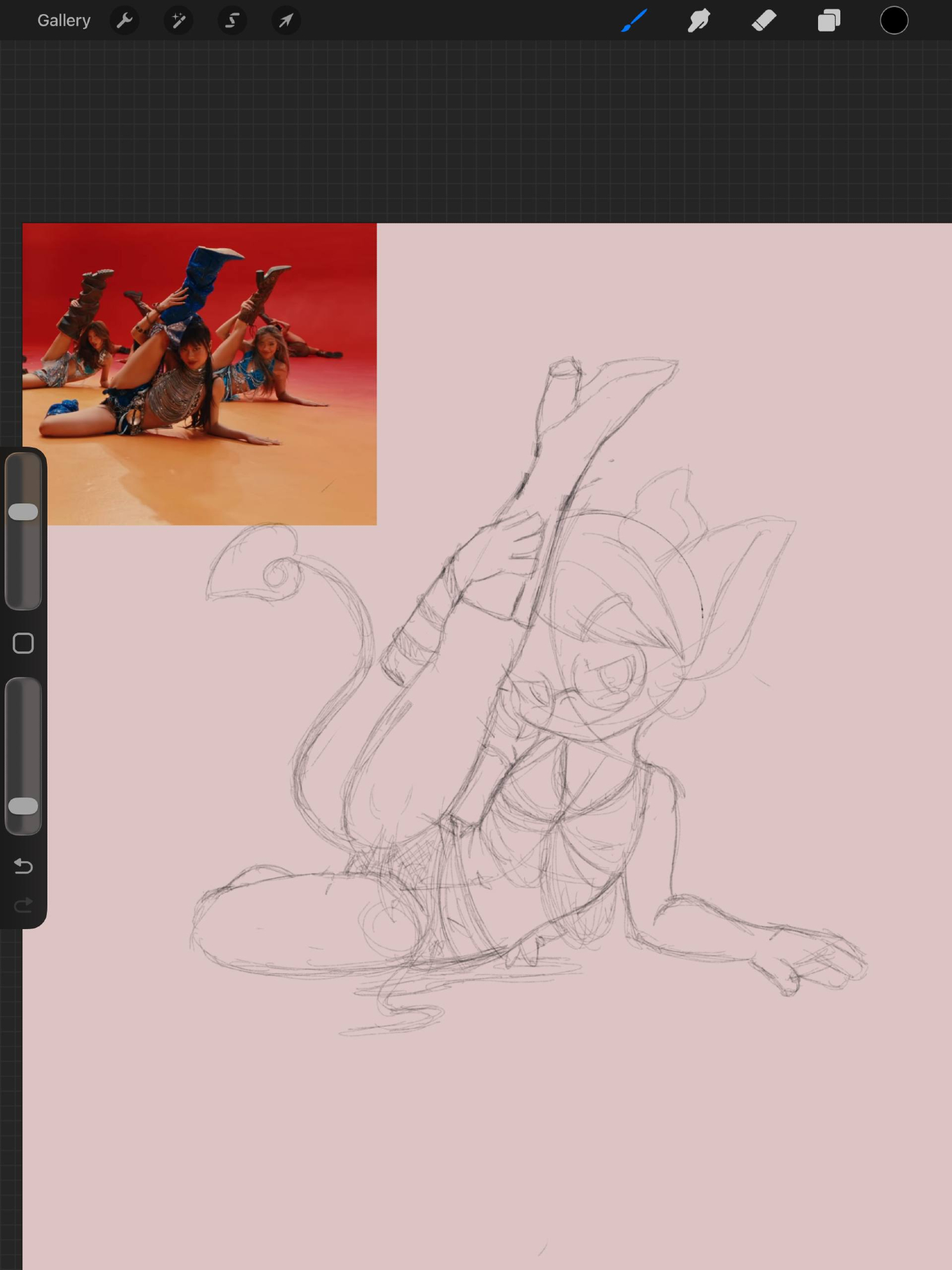The image size is (952, 1270).
Task: Open the Actions wrench menu
Action: point(124,20)
